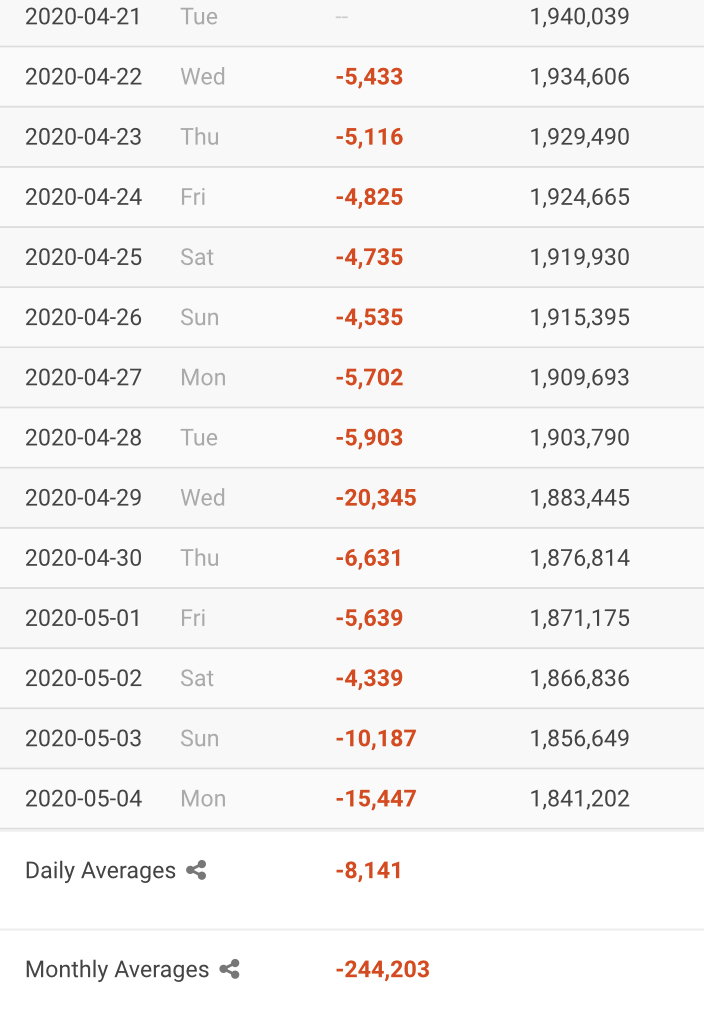Click the -20,345 change value
This screenshot has width=704, height=1016.
click(376, 498)
